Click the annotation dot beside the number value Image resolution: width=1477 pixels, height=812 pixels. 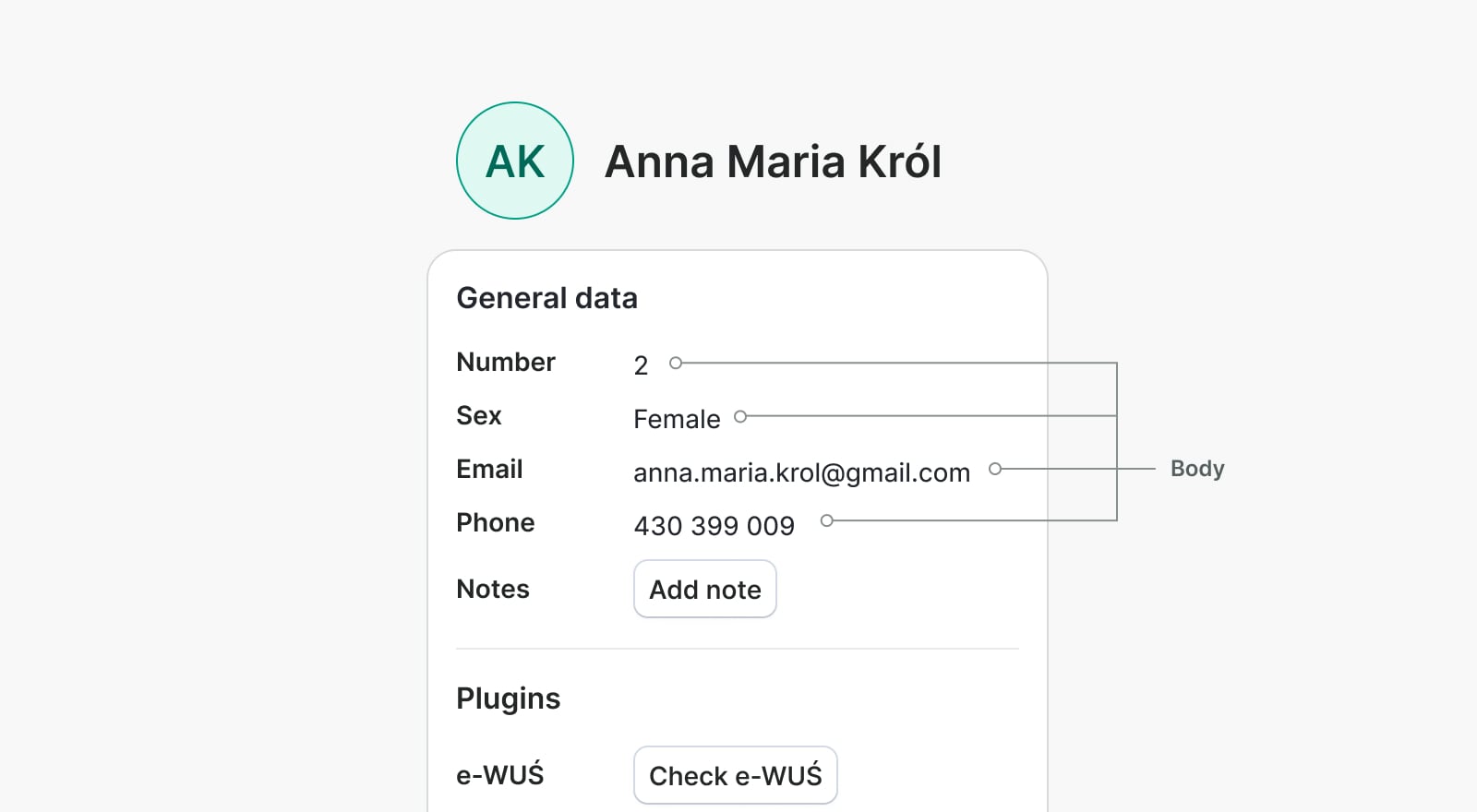point(676,363)
